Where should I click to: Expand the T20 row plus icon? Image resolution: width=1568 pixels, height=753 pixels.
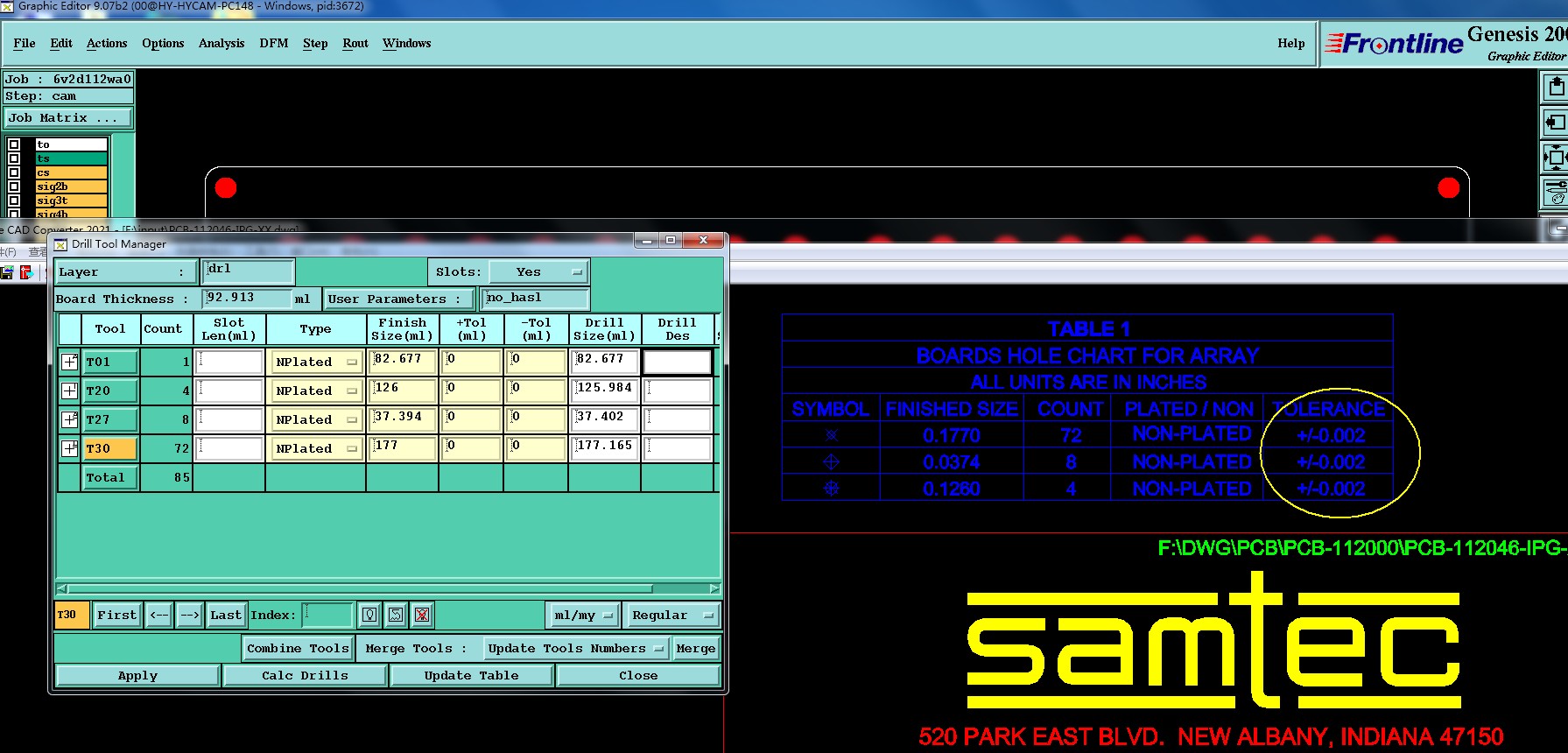pos(69,391)
